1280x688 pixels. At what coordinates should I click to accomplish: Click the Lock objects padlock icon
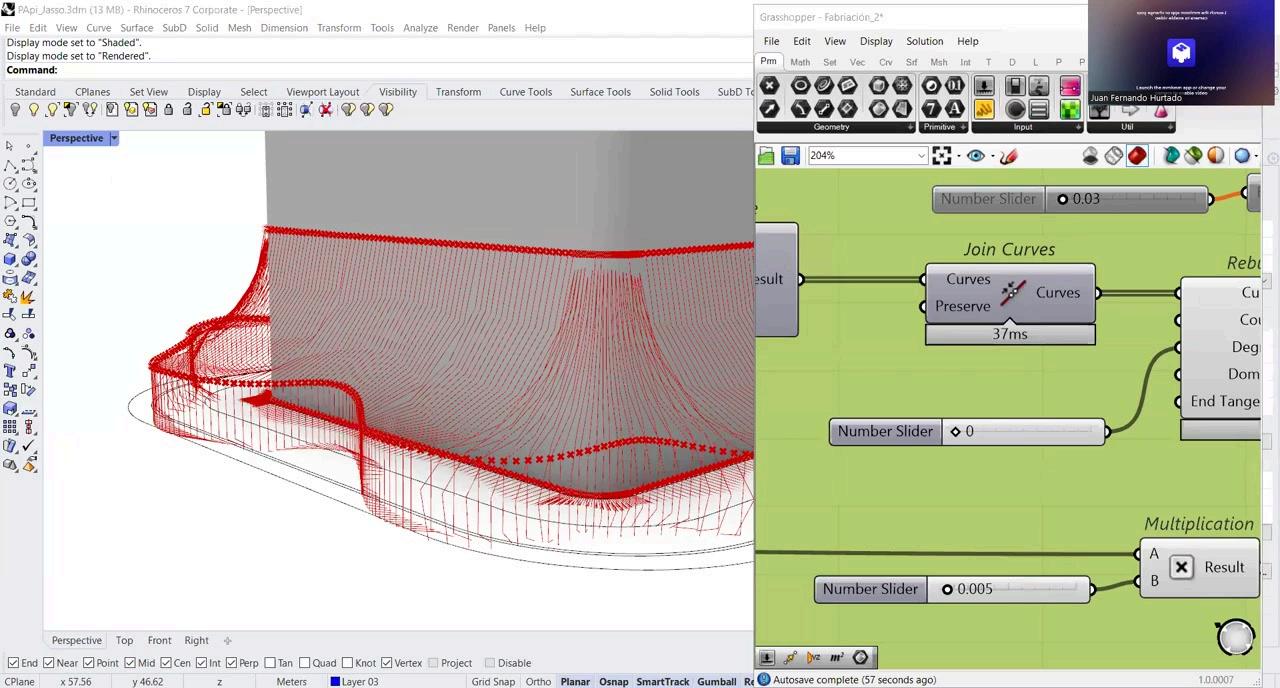click(168, 110)
